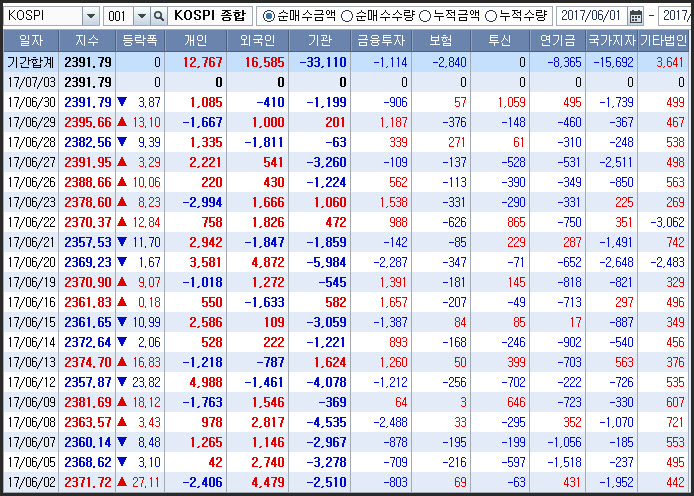Select the 17/06/28 date cell
The image size is (694, 496).
[x=32, y=142]
